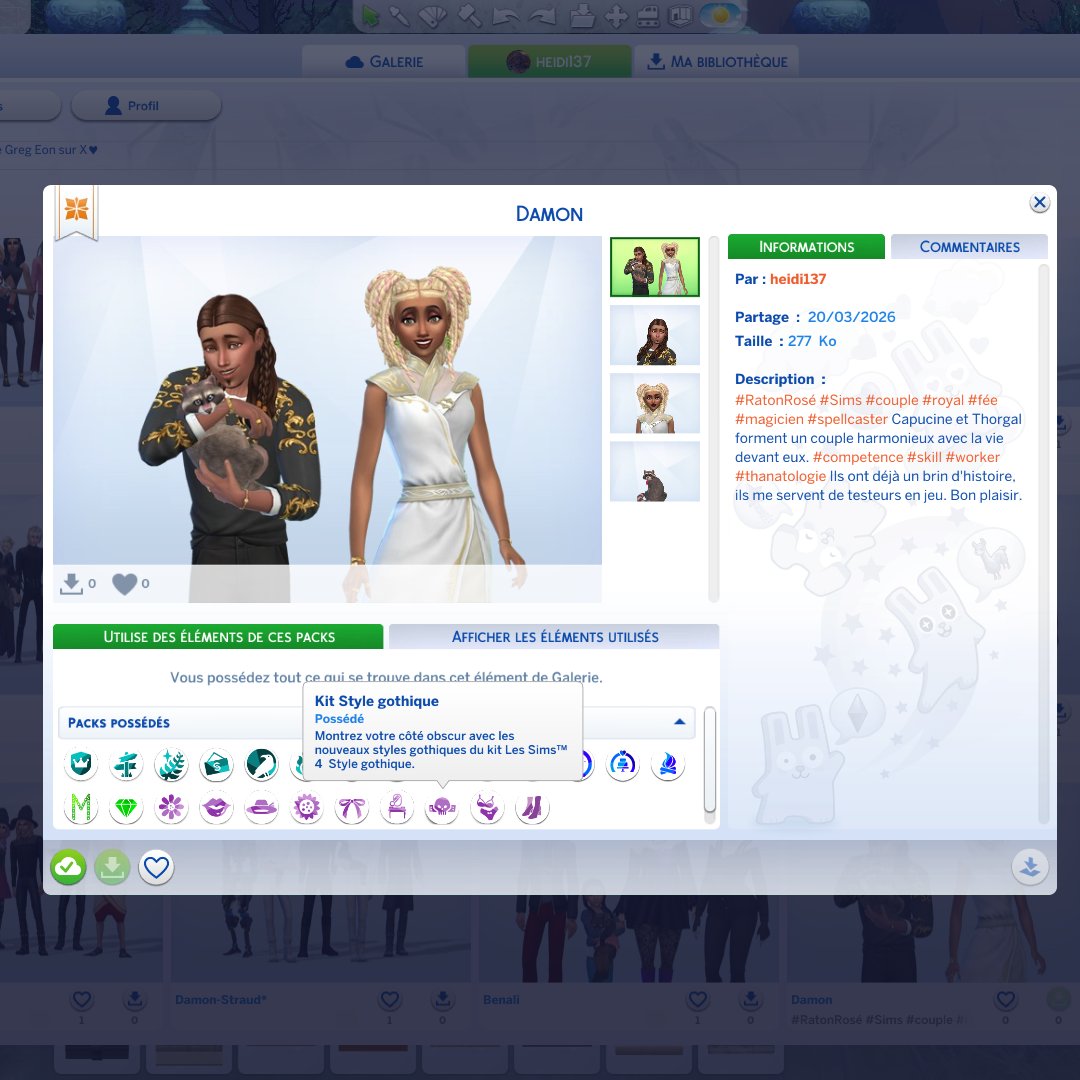Click the purple flower kit icon

click(171, 807)
